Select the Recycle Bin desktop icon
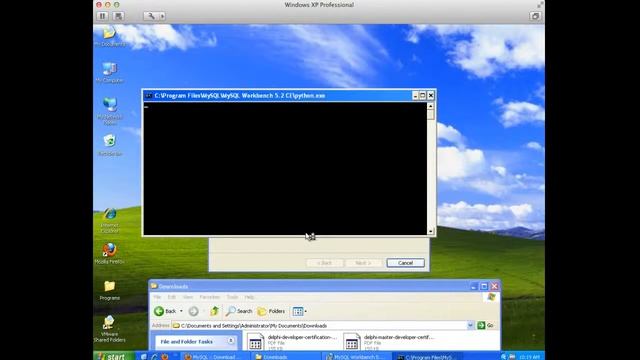This screenshot has width=640, height=360. 109,145
